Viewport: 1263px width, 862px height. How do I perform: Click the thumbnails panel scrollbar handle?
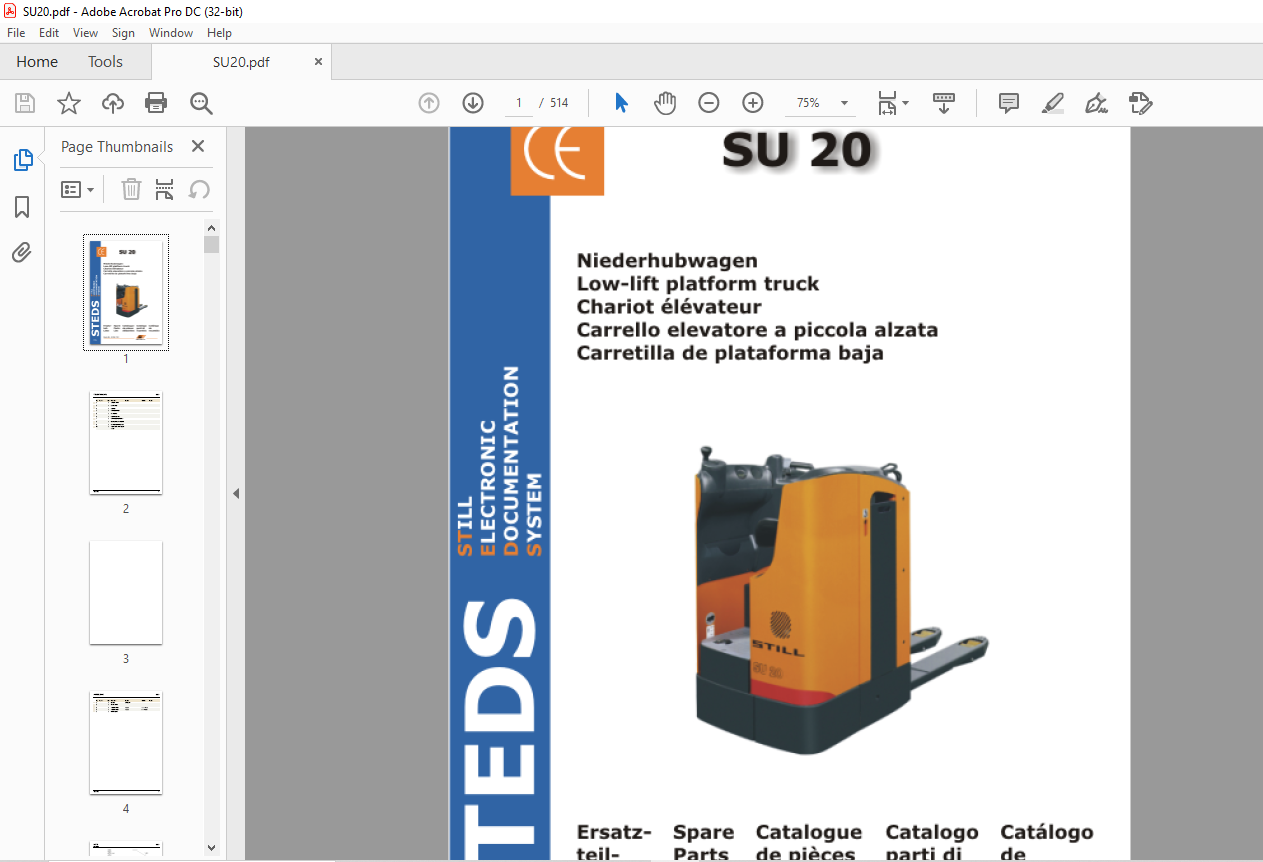pyautogui.click(x=211, y=245)
